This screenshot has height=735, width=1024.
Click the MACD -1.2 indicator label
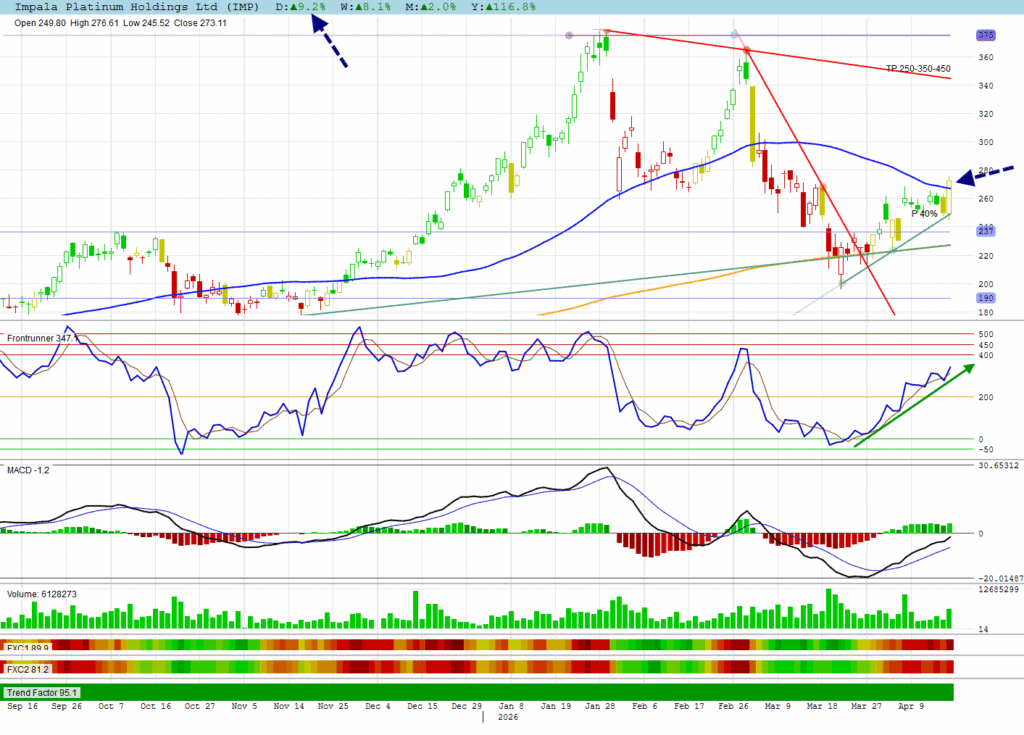tap(29, 469)
